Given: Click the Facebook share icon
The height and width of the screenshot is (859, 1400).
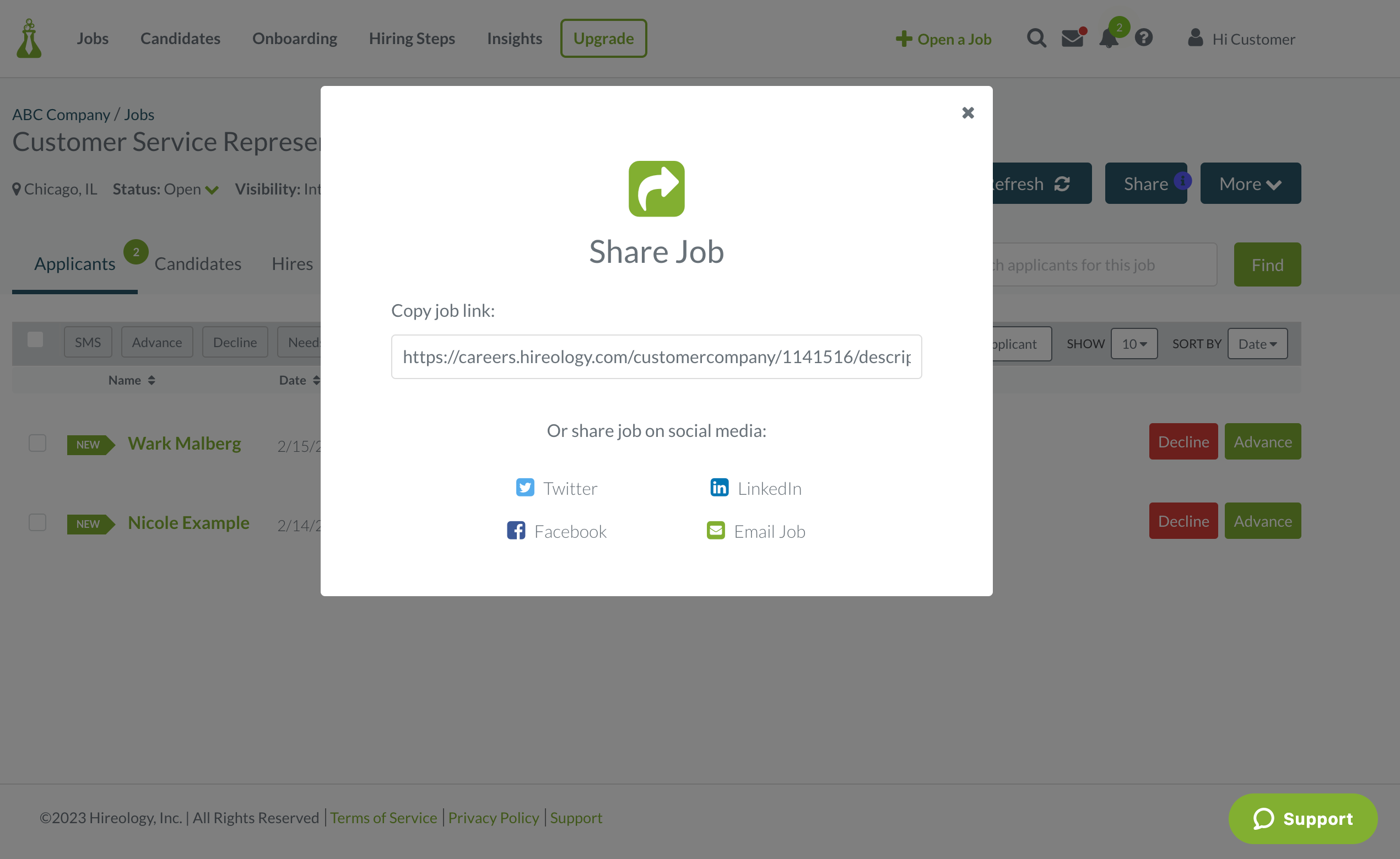Looking at the screenshot, I should pos(517,530).
